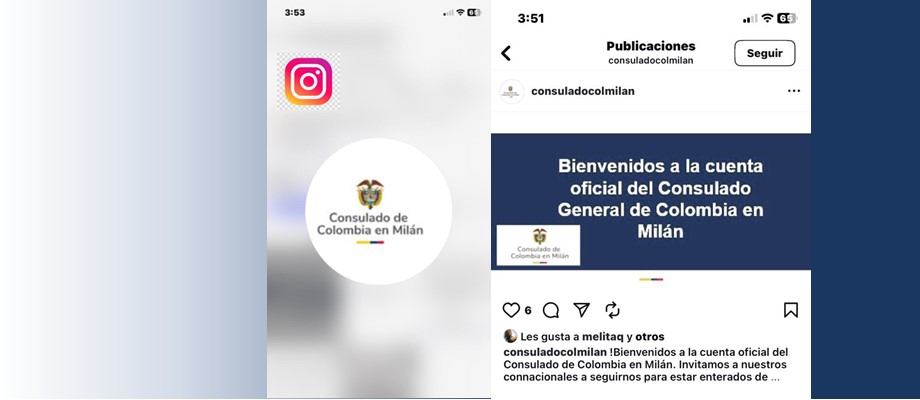The height and width of the screenshot is (400, 920).
Task: Share the post with paper plane icon
Action: pyautogui.click(x=581, y=310)
